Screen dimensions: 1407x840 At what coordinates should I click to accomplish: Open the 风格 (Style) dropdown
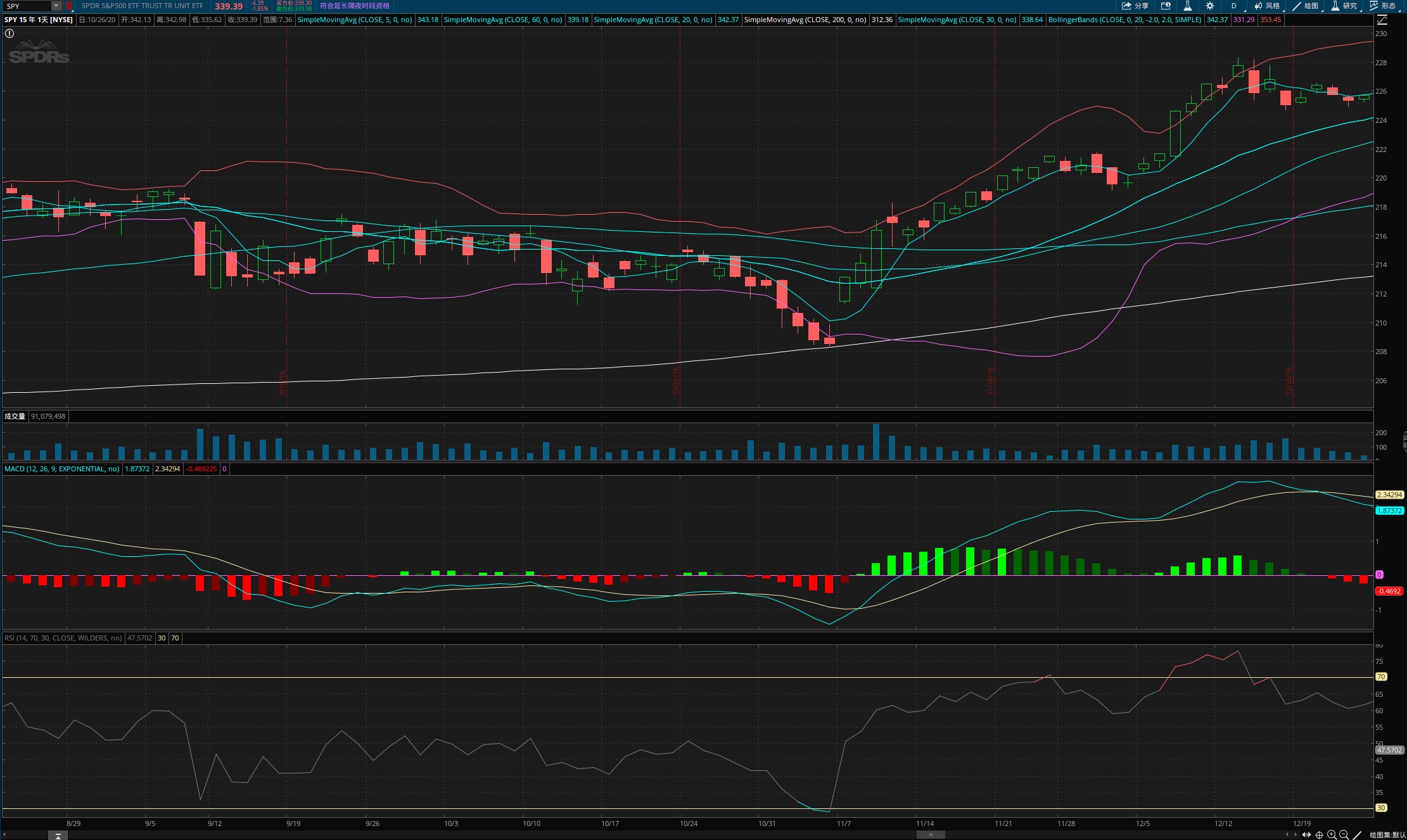pyautogui.click(x=1267, y=6)
